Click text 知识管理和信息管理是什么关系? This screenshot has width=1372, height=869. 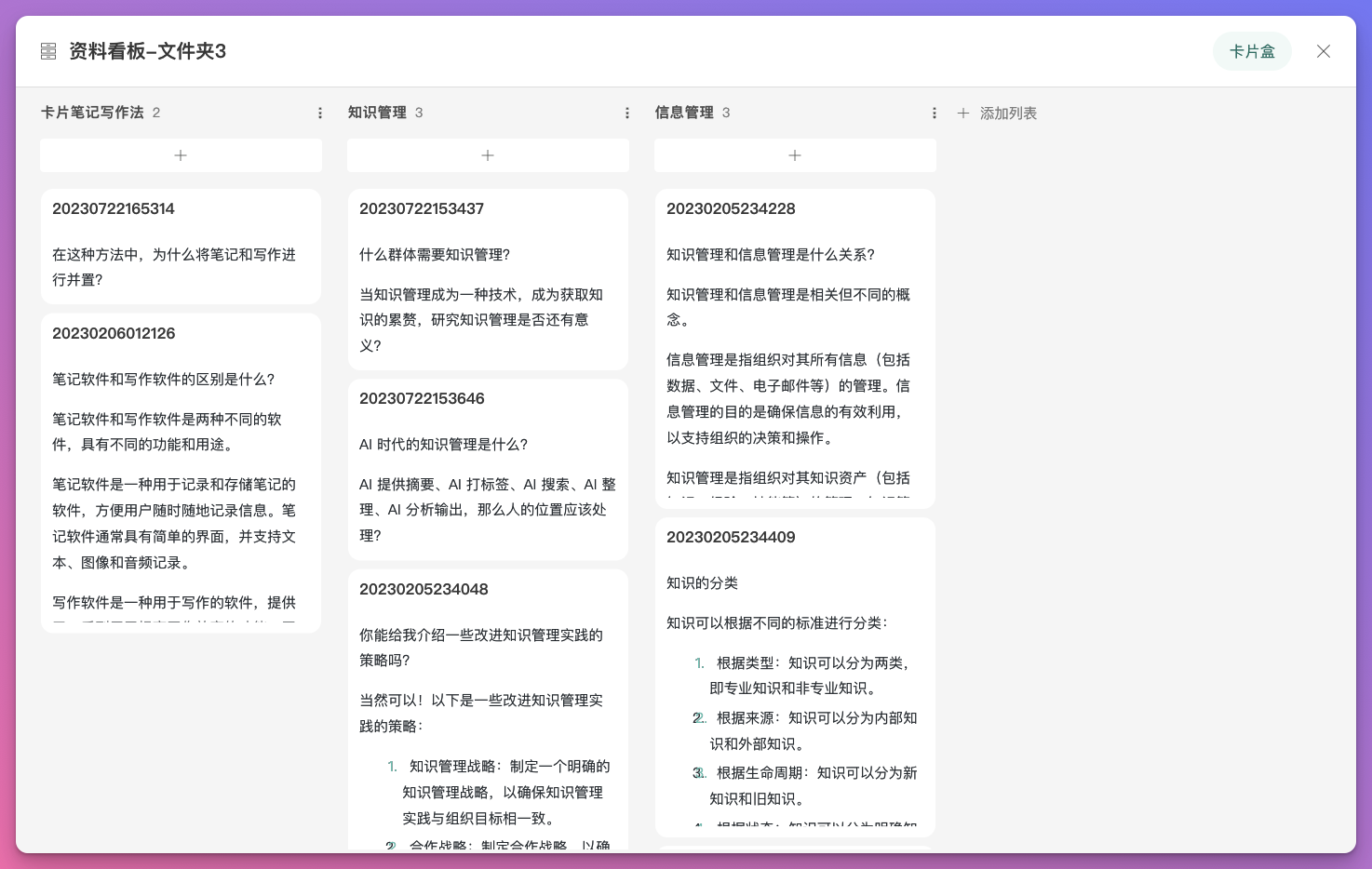[x=771, y=254]
